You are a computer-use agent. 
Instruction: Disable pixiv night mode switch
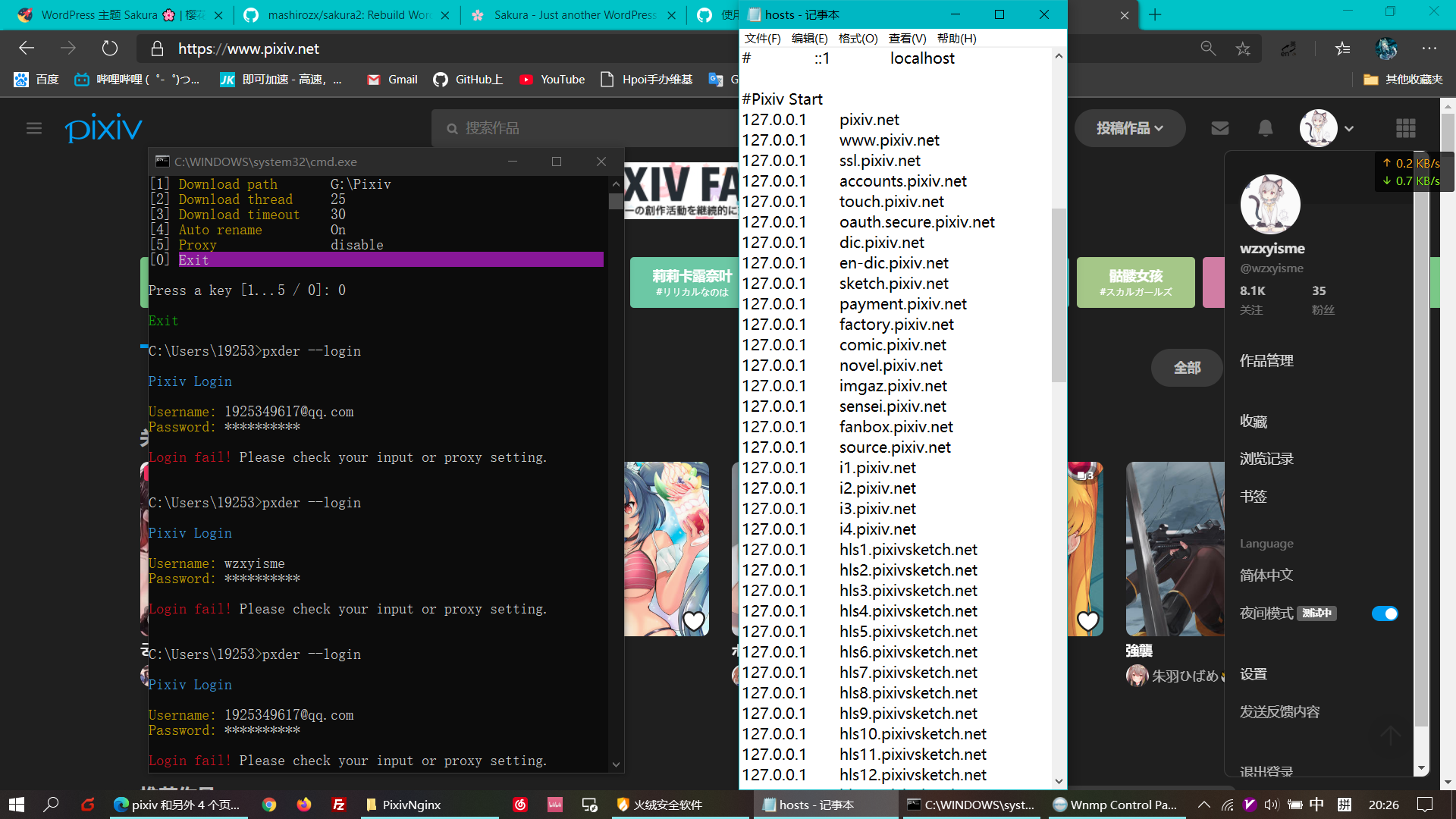click(x=1385, y=613)
